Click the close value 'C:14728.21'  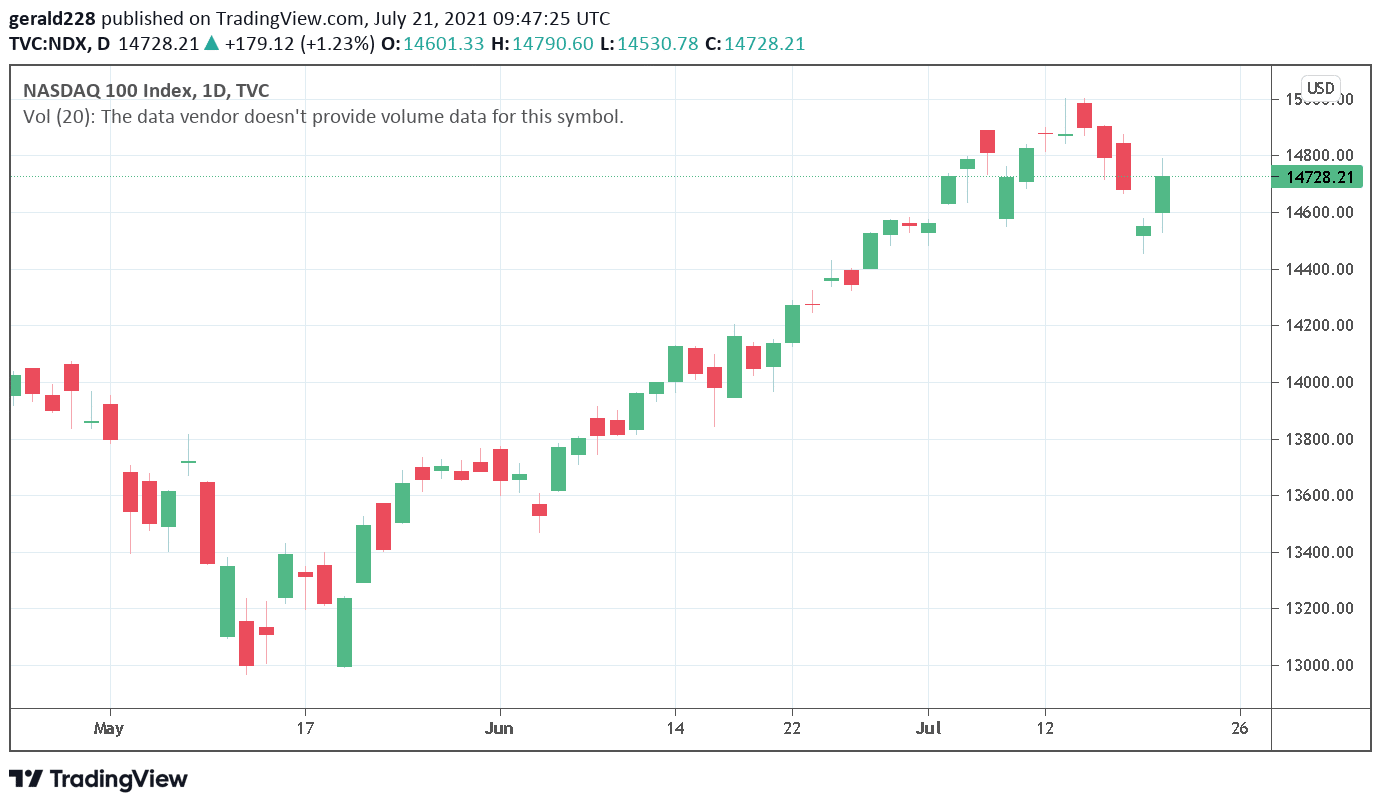755,44
